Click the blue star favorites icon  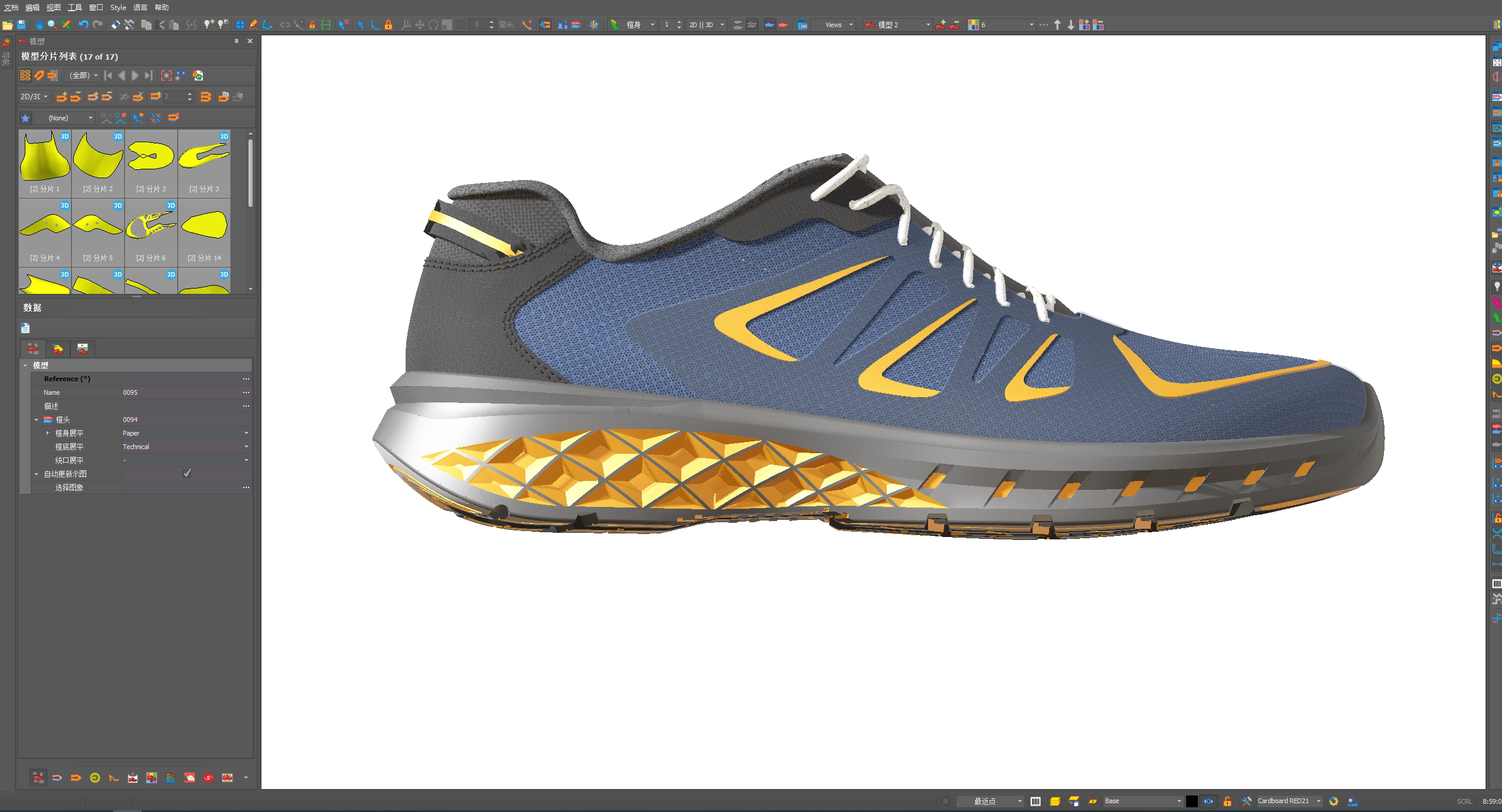[25, 118]
